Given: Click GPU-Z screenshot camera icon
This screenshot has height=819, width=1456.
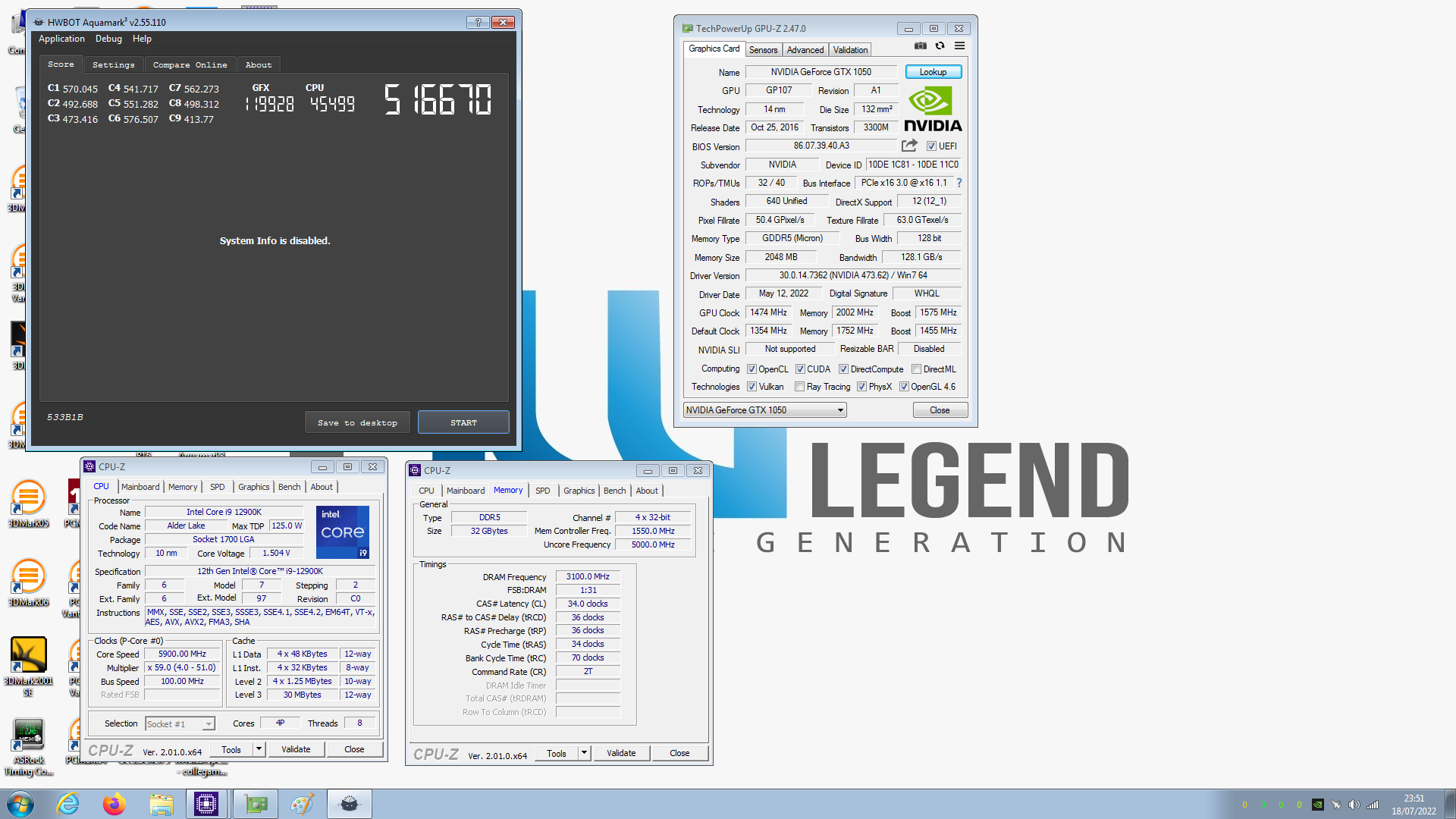Looking at the screenshot, I should (920, 46).
